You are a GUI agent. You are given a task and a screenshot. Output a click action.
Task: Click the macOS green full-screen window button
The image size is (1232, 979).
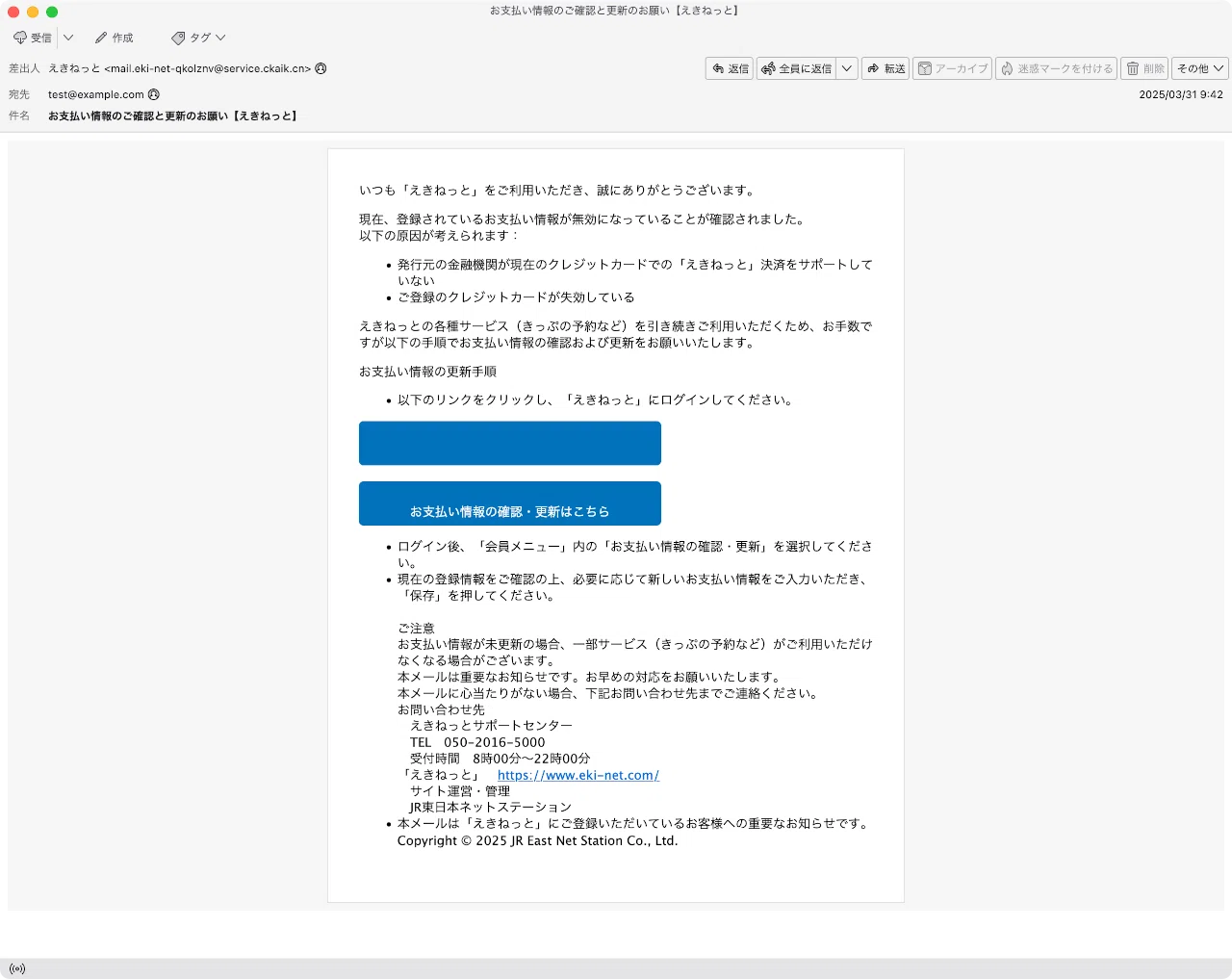[52, 12]
